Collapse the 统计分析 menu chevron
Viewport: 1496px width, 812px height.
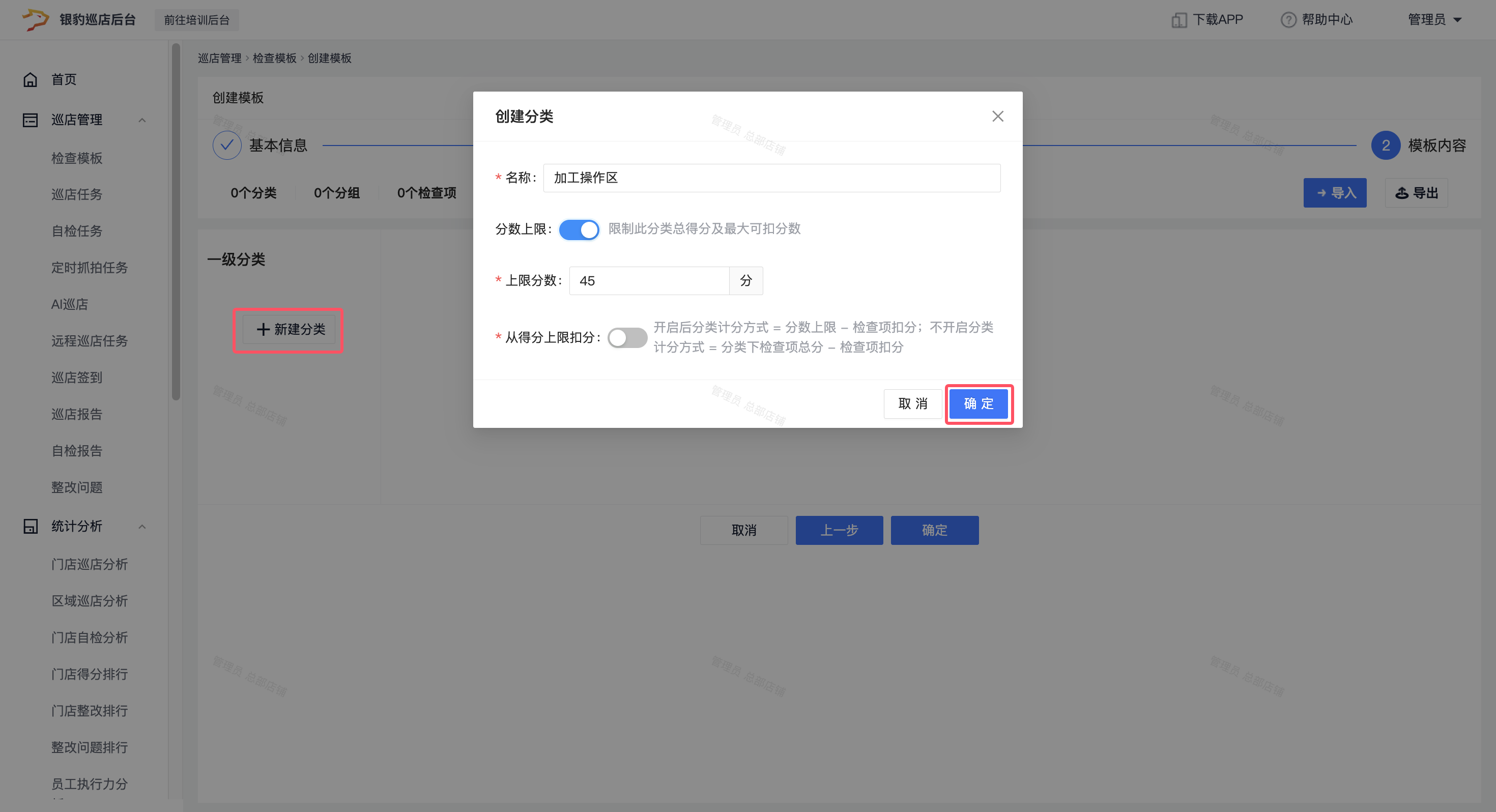(142, 527)
